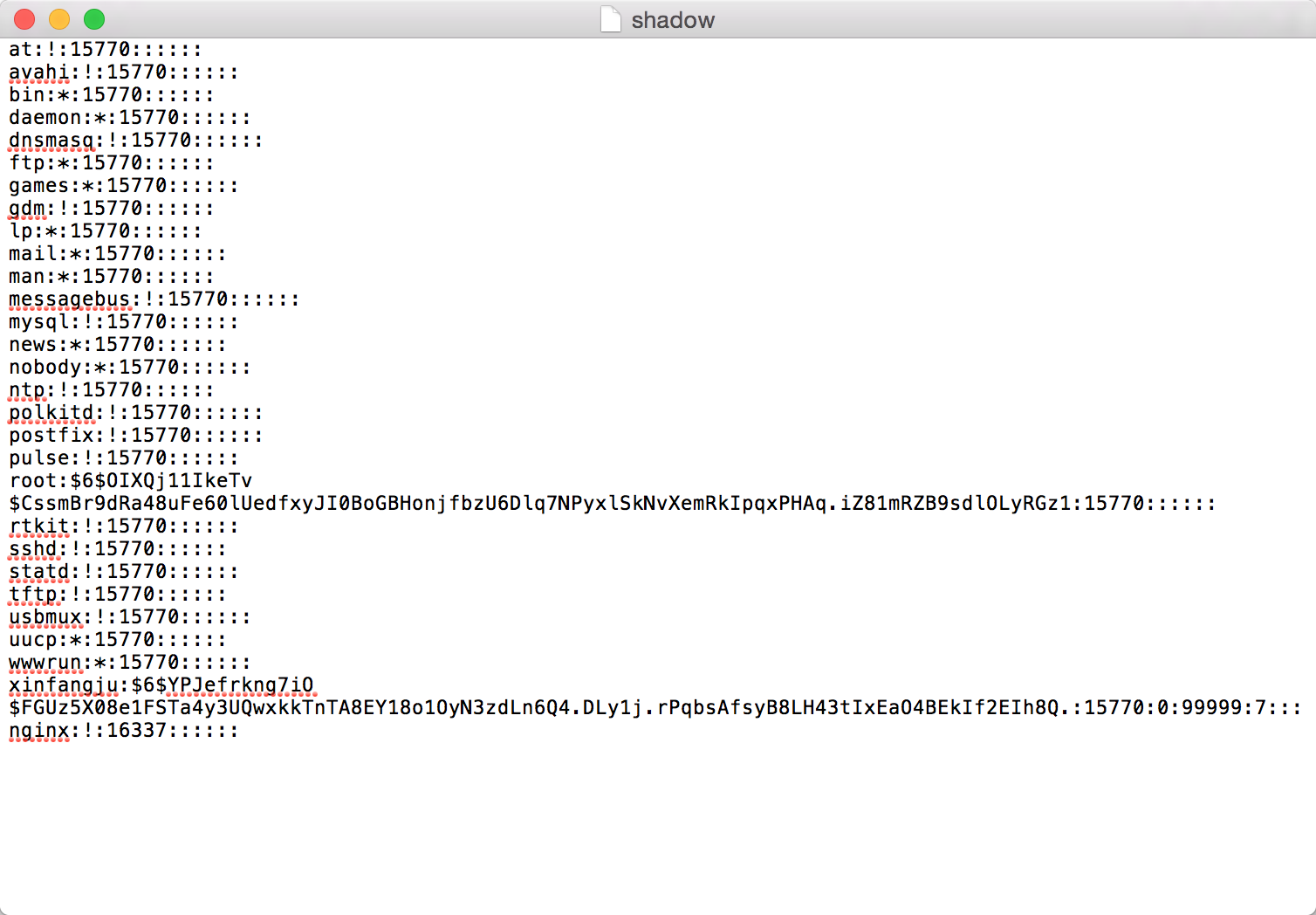
Task: Close the shadow window with red button
Action: [24, 19]
